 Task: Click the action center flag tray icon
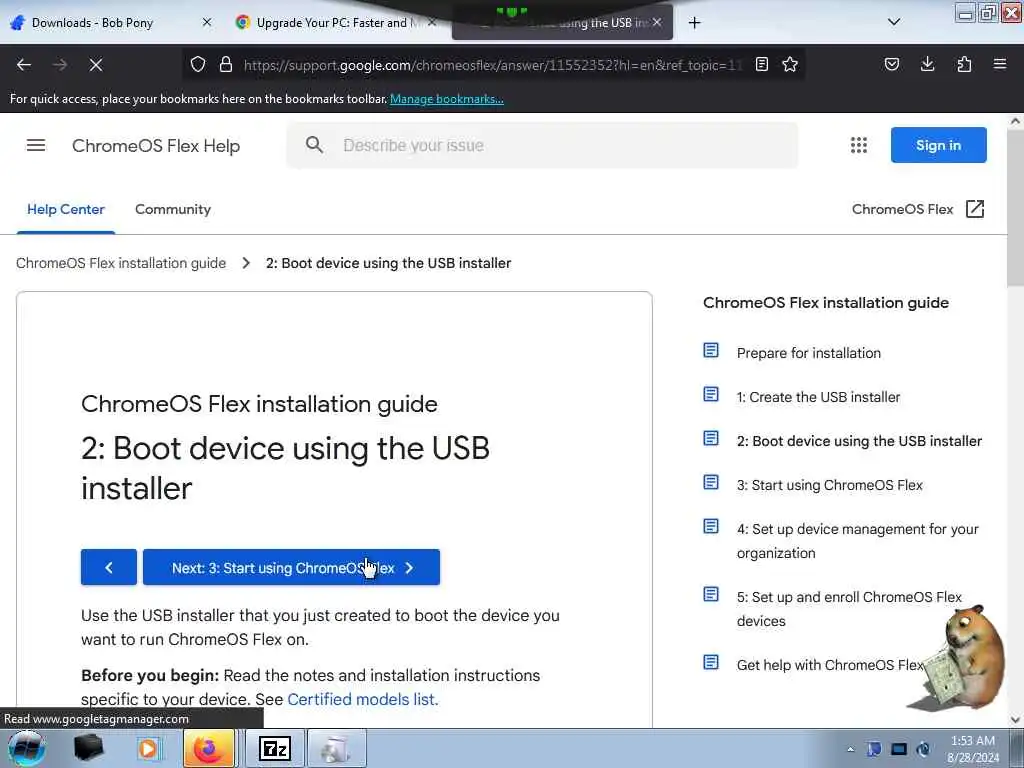(874, 750)
